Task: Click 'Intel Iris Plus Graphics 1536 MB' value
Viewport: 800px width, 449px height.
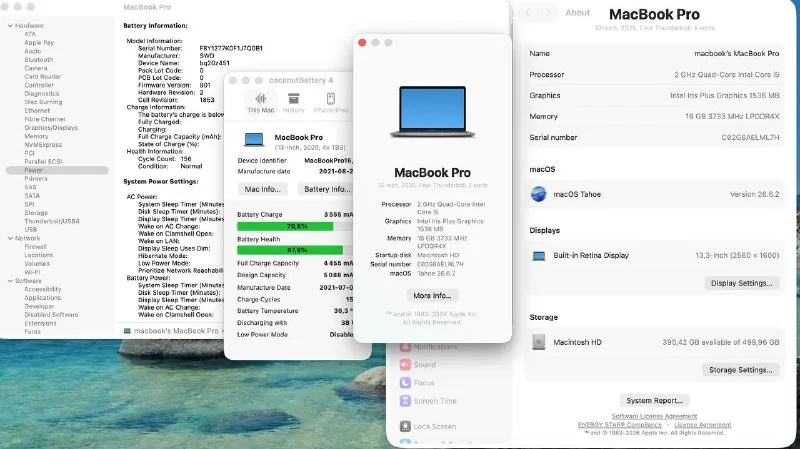Action: (724, 95)
